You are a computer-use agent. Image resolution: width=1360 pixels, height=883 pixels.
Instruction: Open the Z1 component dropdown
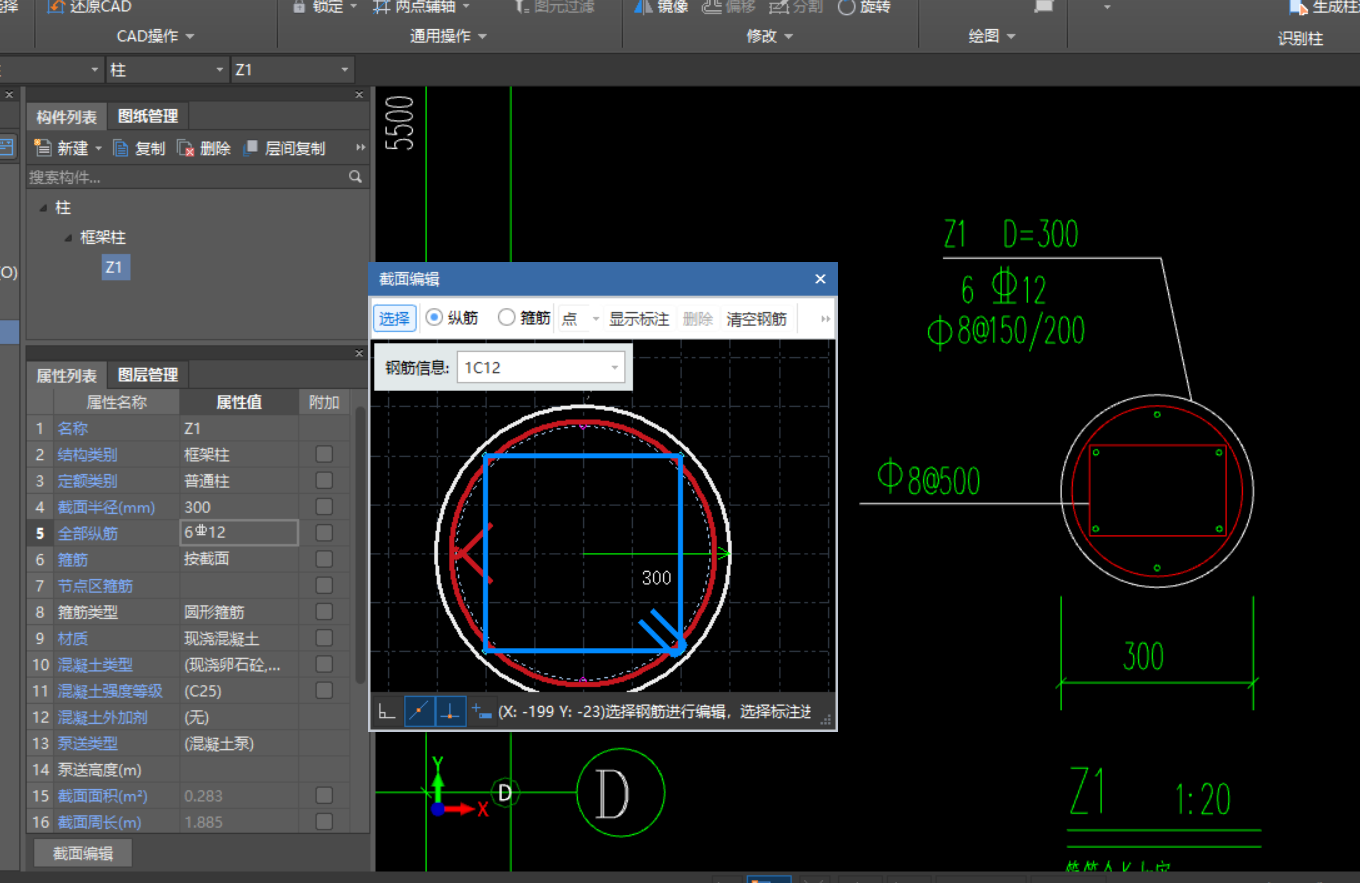(x=345, y=70)
